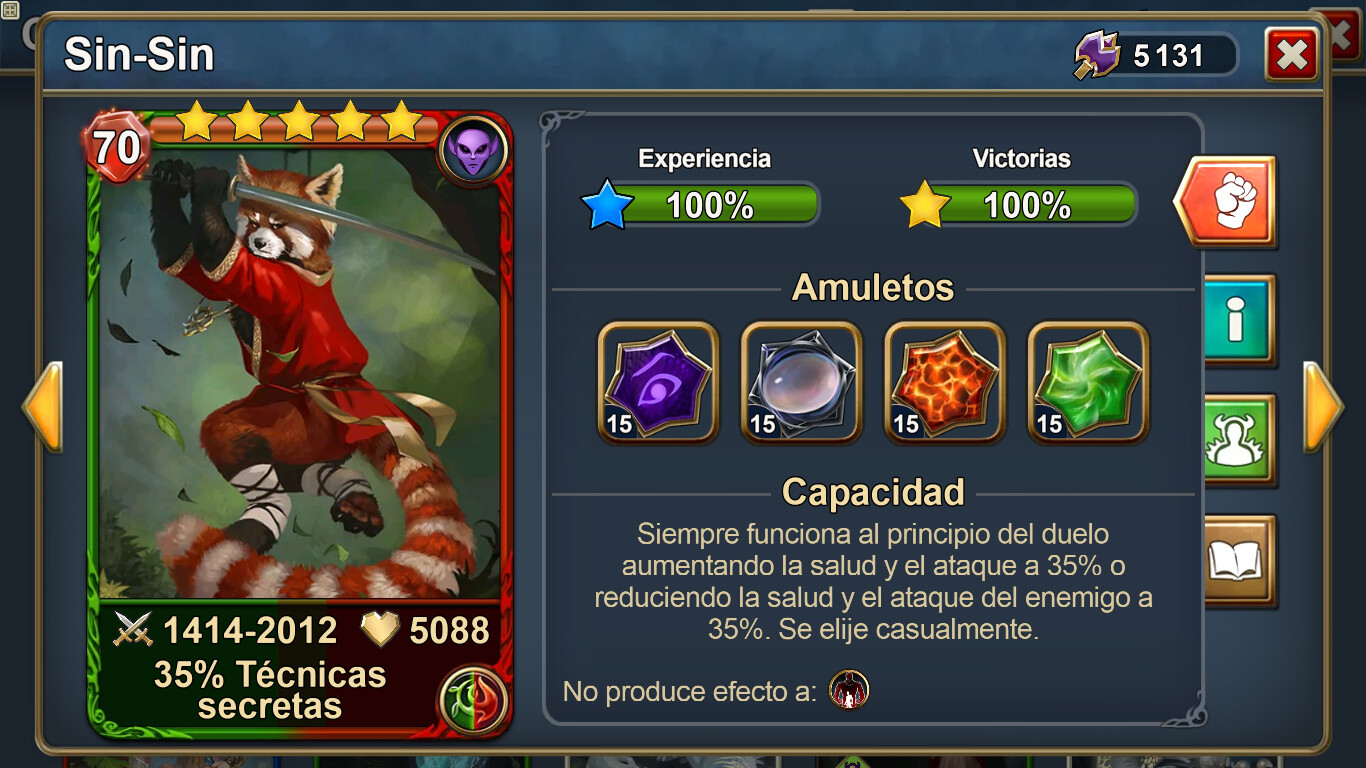Click the level 70 badge
1366x768 pixels.
[118, 147]
